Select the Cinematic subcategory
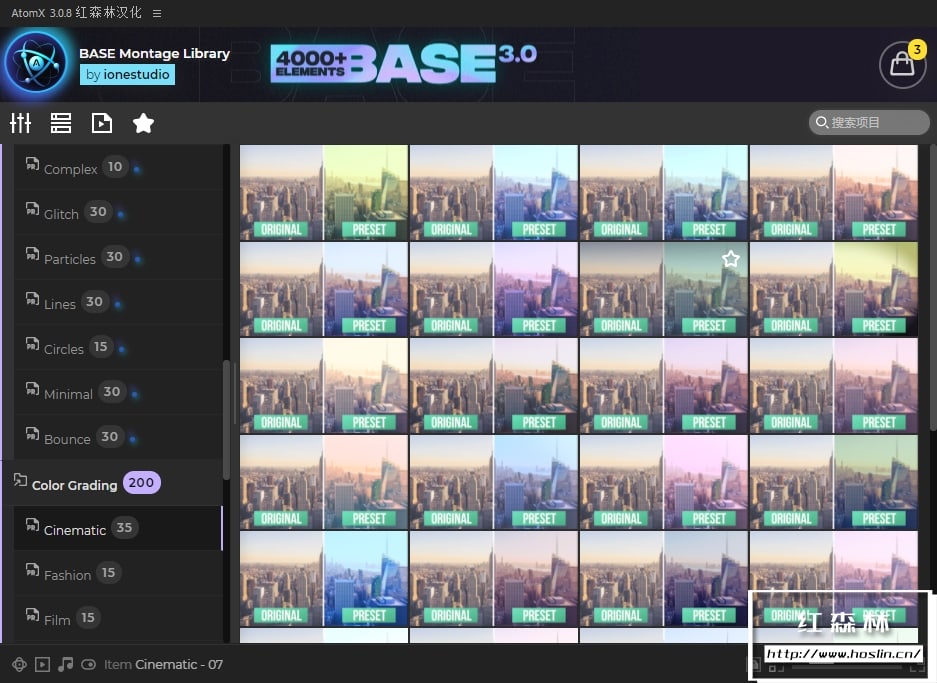937x683 pixels. click(x=118, y=528)
